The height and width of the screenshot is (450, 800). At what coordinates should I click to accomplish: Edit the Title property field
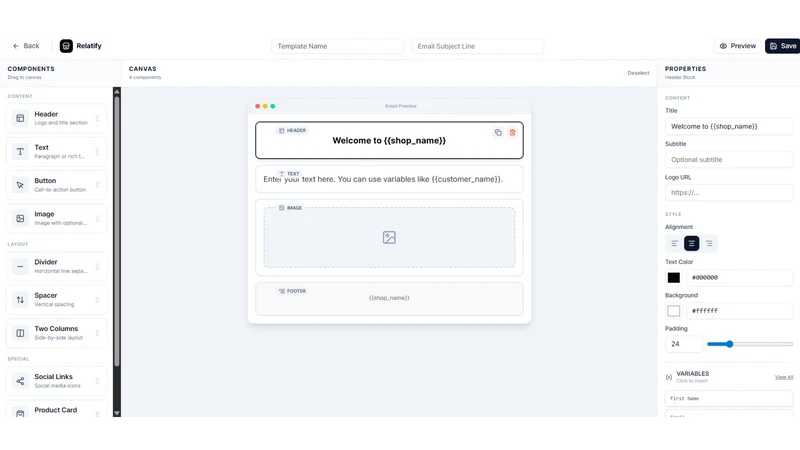(729, 127)
